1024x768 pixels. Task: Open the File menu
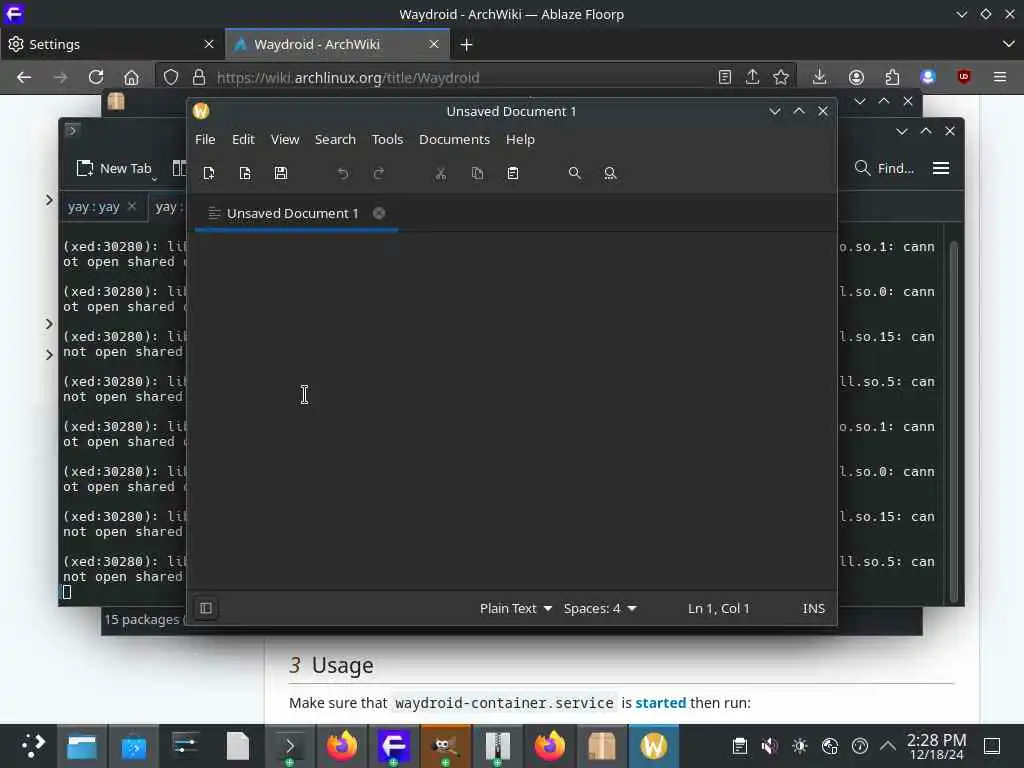[205, 139]
